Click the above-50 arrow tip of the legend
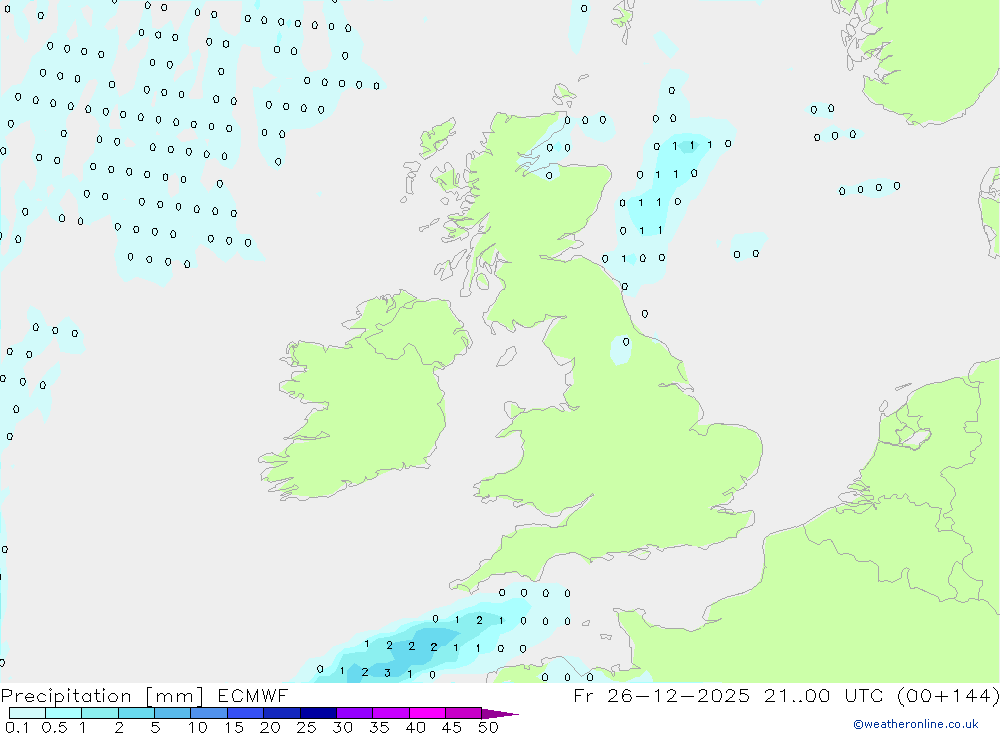Screen dimensions: 1000x733 (x=500, y=714)
